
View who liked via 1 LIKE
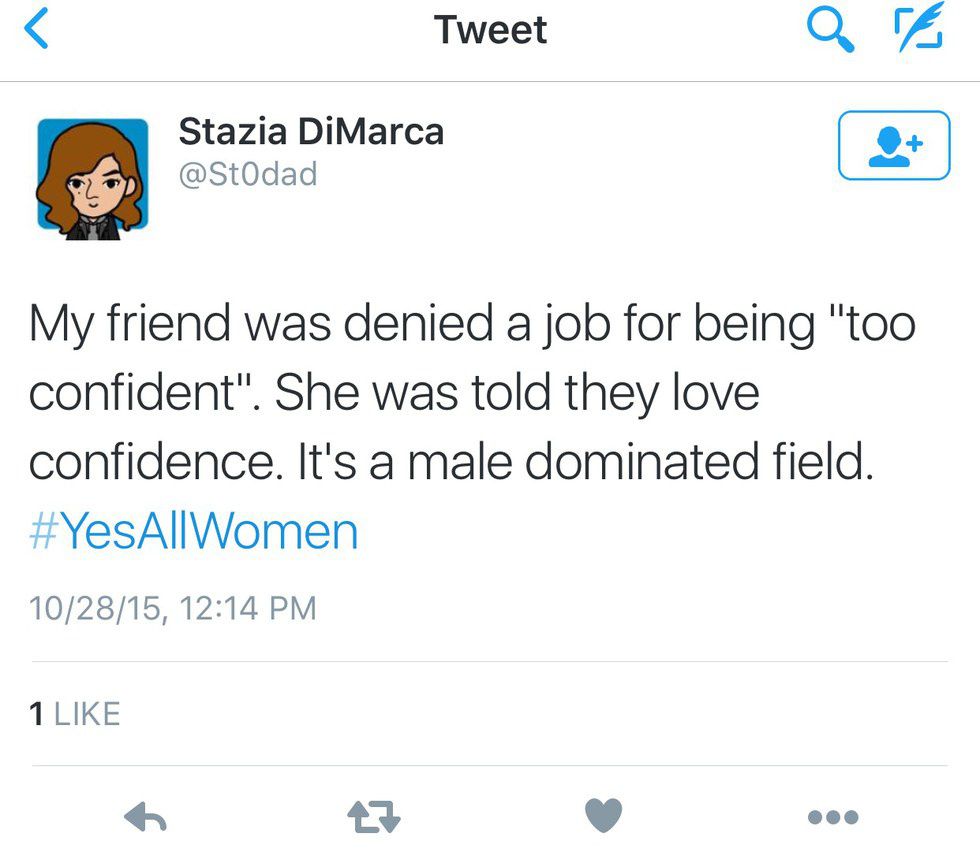[74, 714]
